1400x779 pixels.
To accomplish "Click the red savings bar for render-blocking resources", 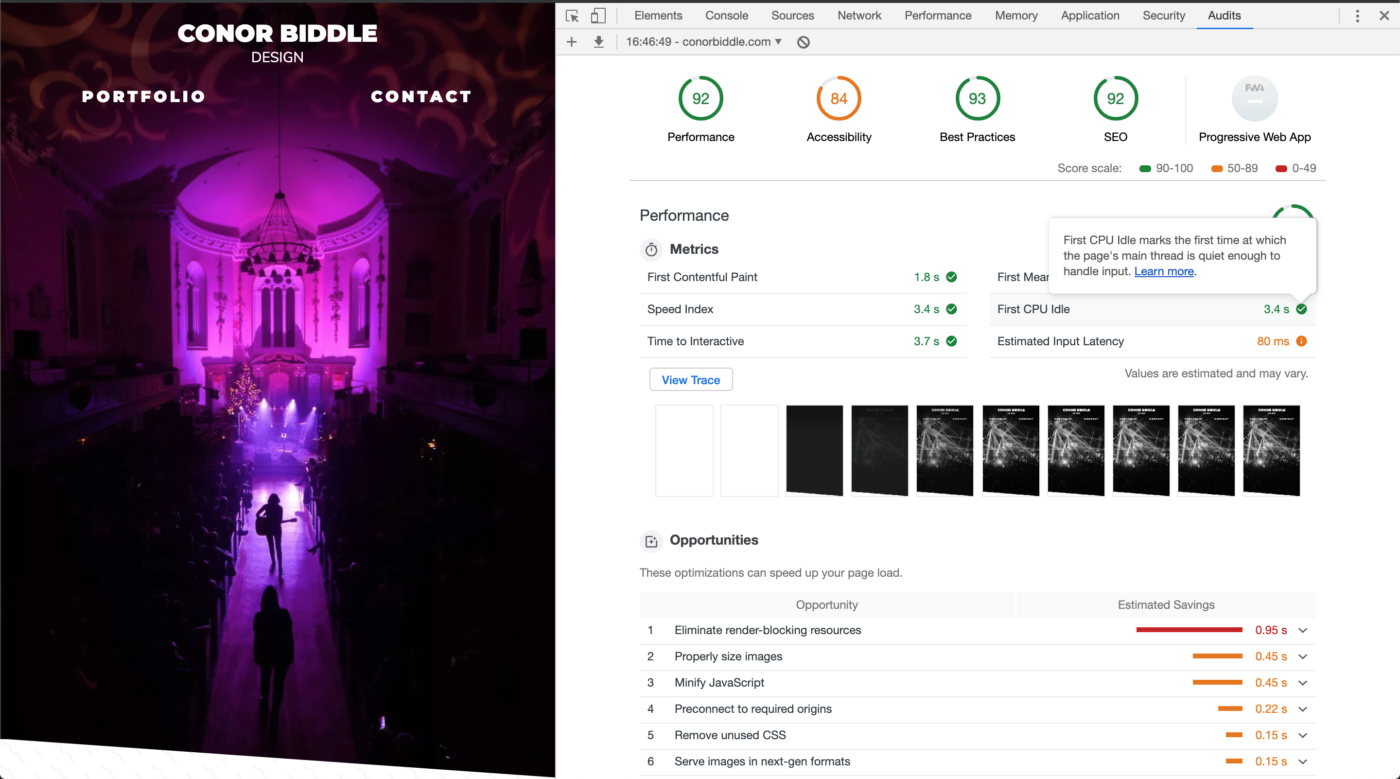I will 1189,631.
